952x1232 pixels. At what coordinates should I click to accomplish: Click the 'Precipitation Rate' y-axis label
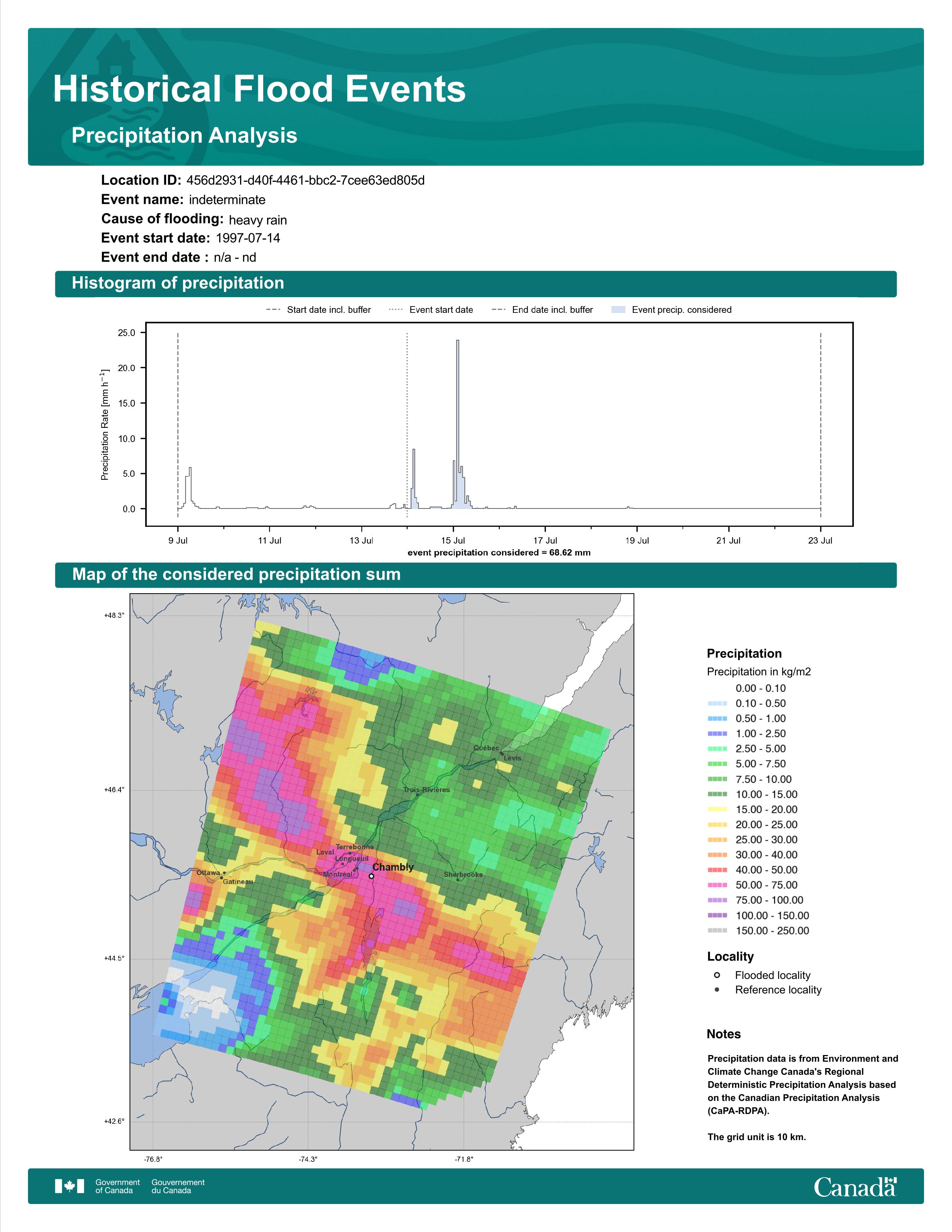click(x=104, y=425)
